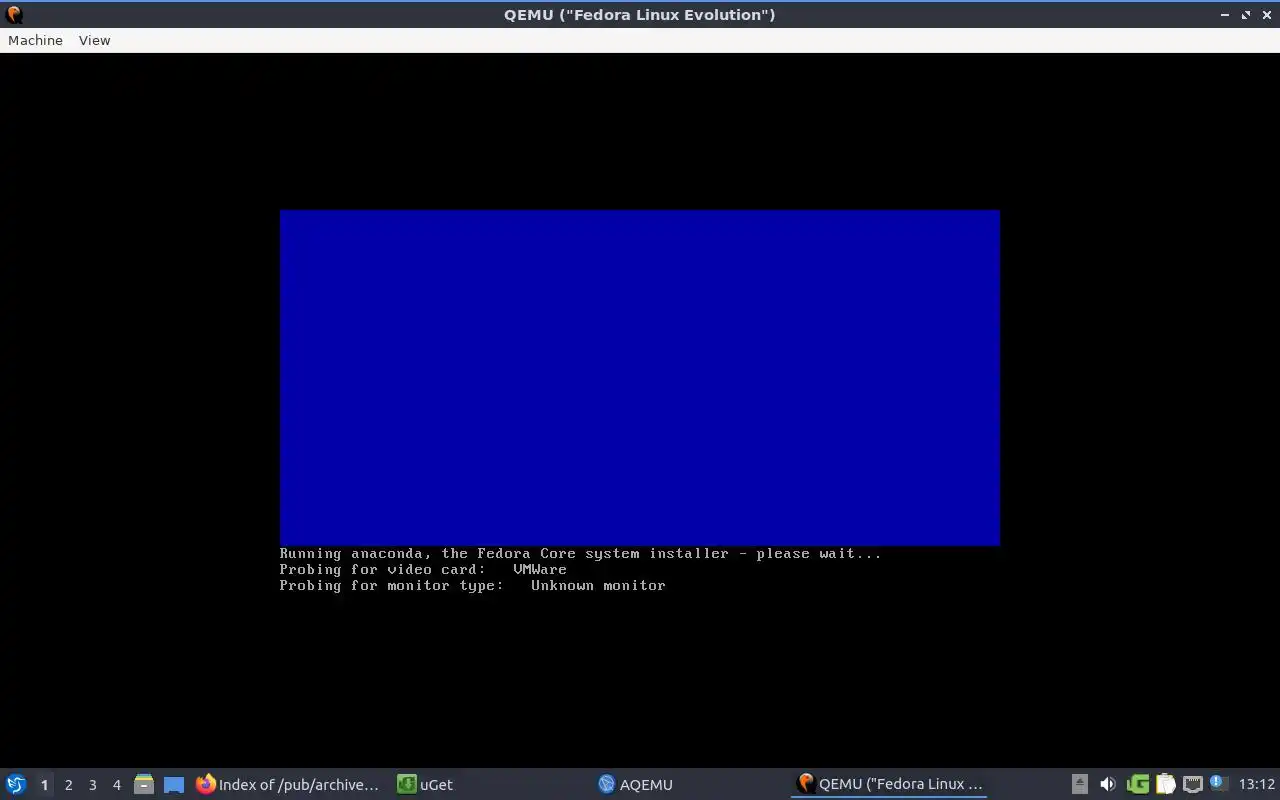Switch to workspace 4

coord(116,785)
